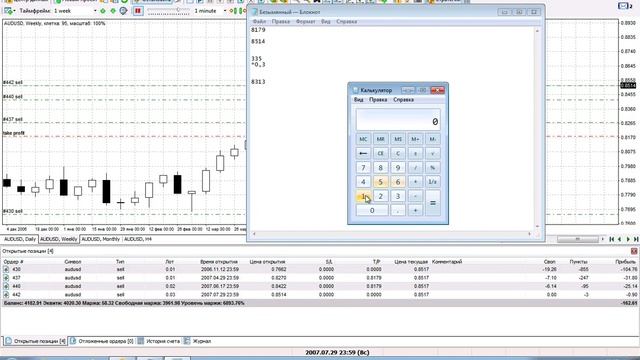The width and height of the screenshot is (640, 360).
Task: Open calculator 'Справка' menu
Action: tap(403, 100)
